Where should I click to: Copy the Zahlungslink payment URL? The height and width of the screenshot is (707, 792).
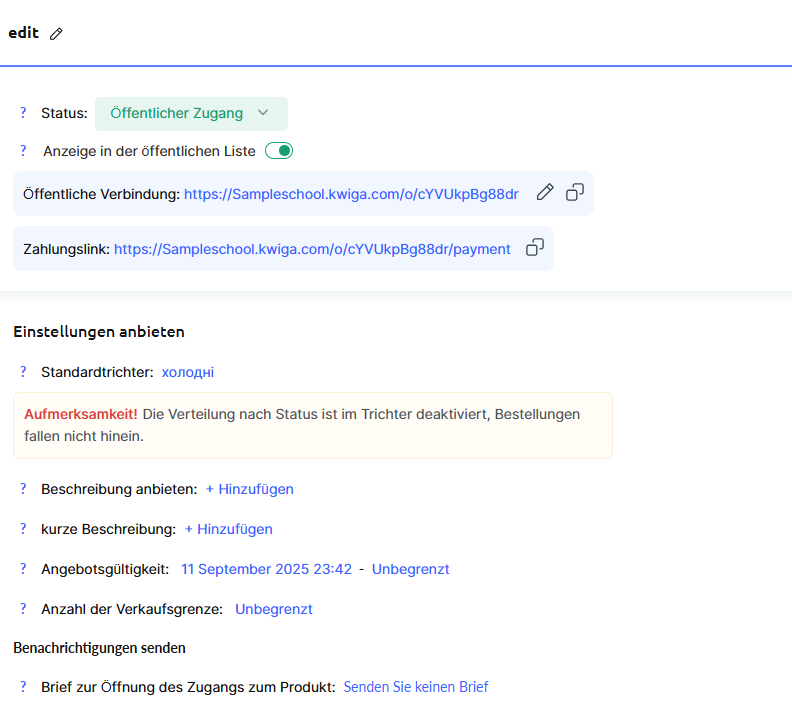[x=535, y=248]
